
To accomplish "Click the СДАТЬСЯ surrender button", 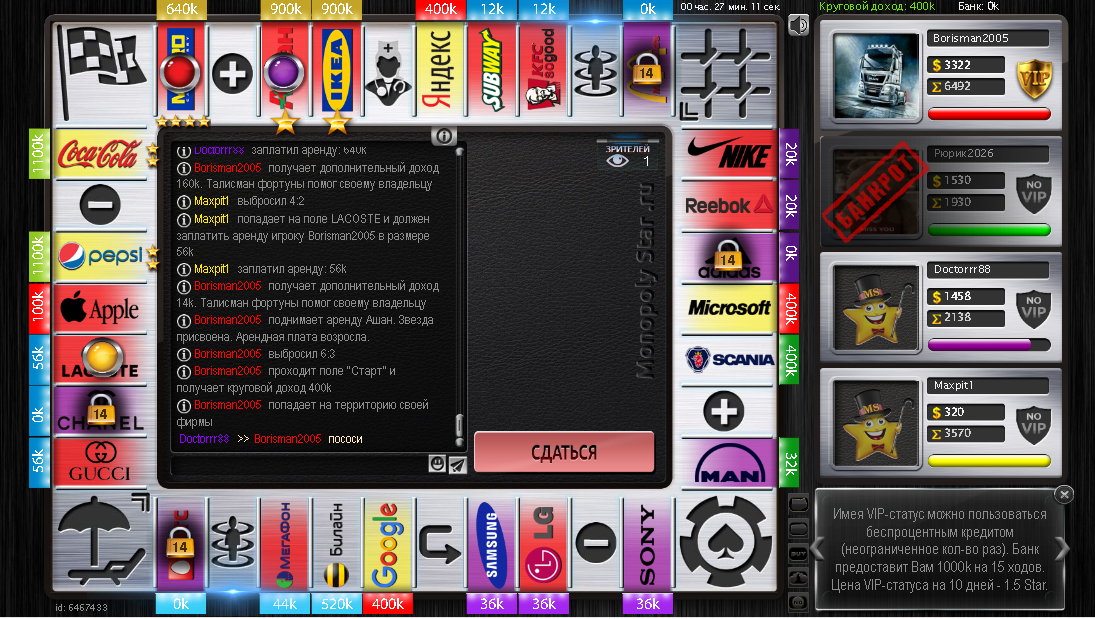I will click(564, 452).
